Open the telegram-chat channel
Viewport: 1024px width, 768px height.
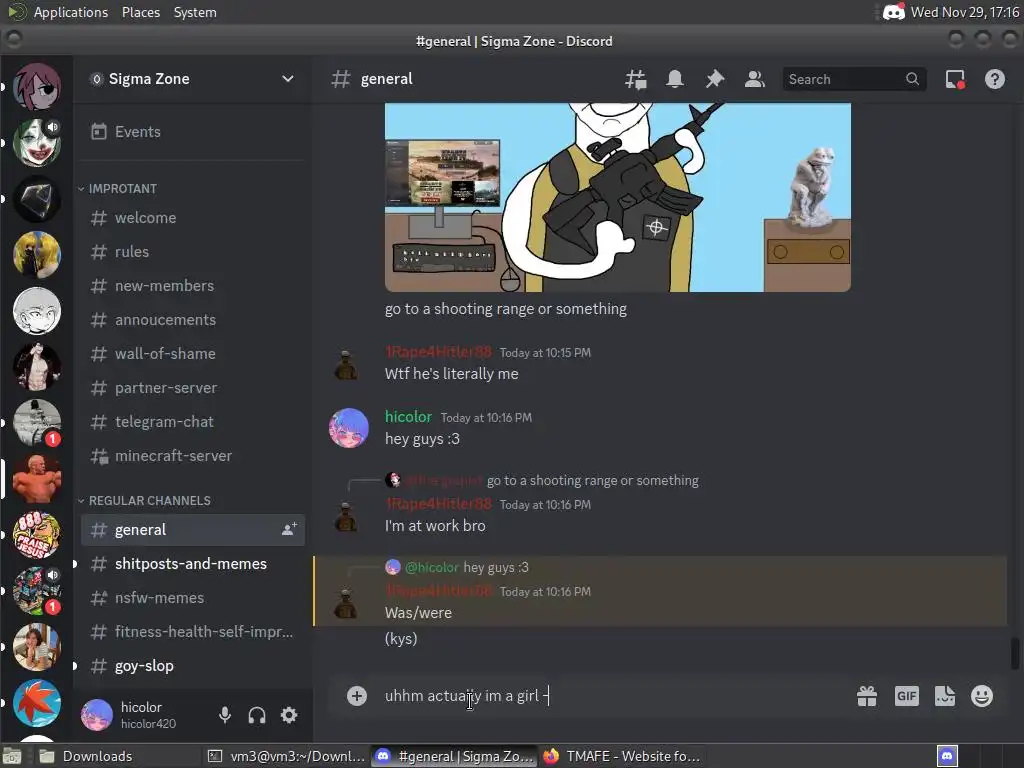192,422
